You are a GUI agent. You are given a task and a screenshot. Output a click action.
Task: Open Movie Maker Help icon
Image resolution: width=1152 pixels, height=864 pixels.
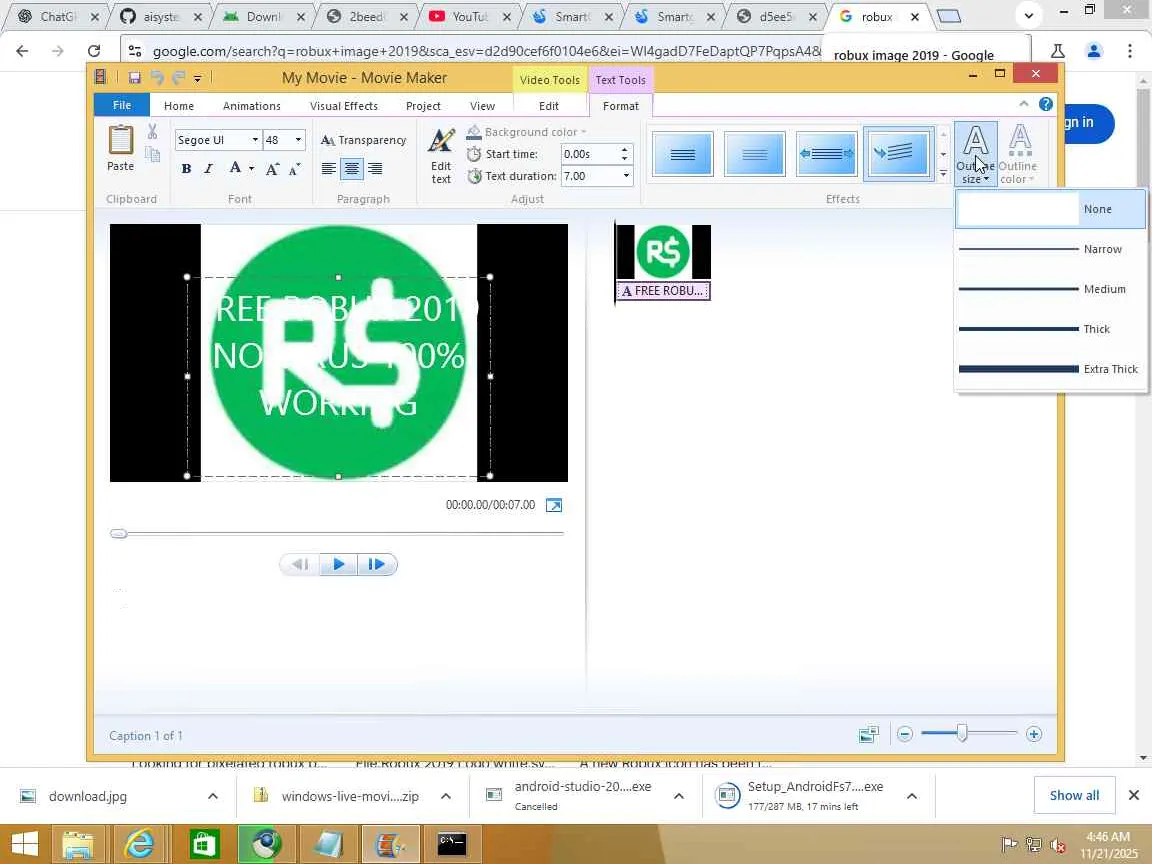click(x=1046, y=104)
